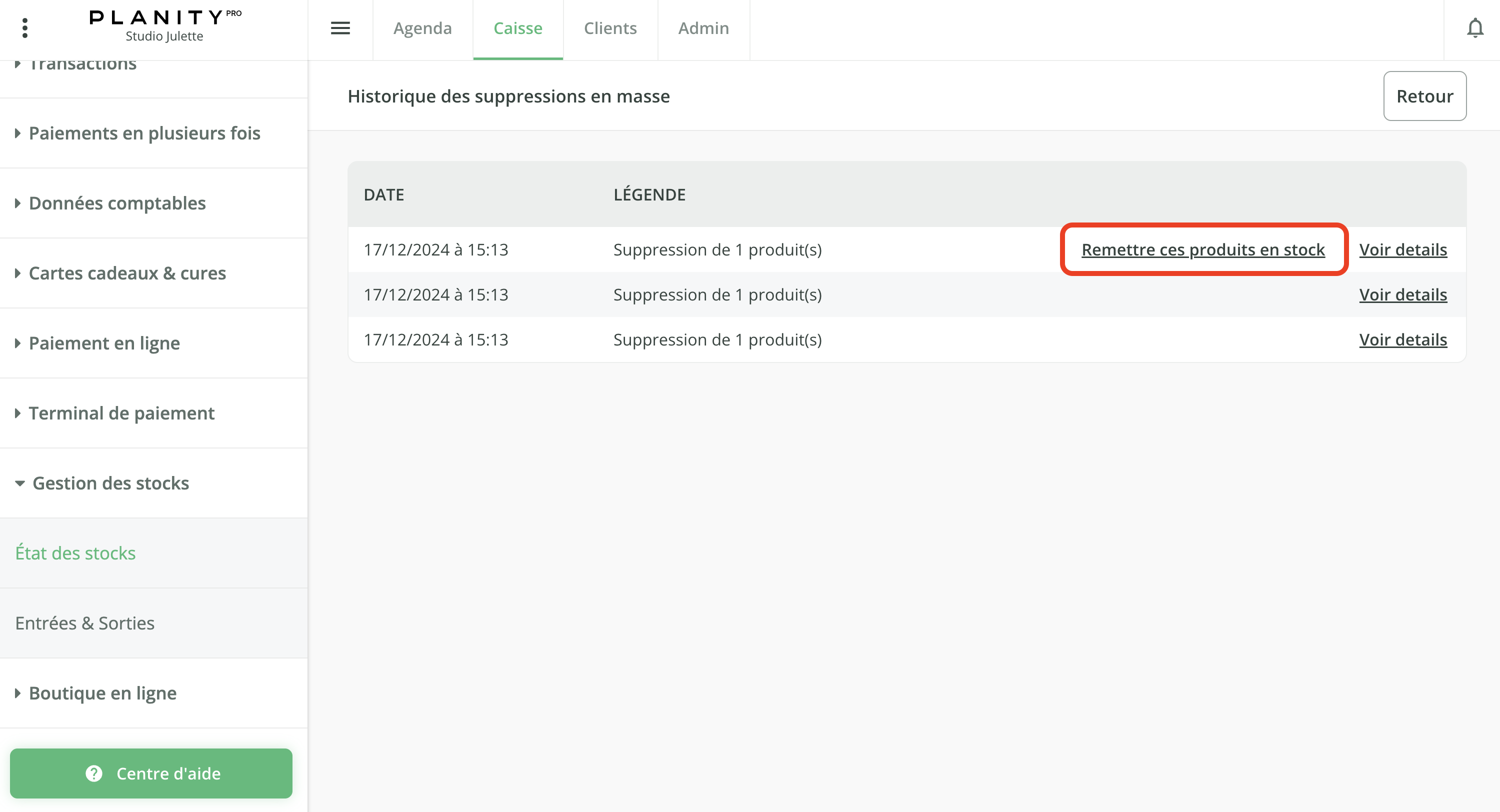Viewport: 1500px width, 812px height.
Task: Collapse the Gestion des stocks section
Action: [110, 483]
